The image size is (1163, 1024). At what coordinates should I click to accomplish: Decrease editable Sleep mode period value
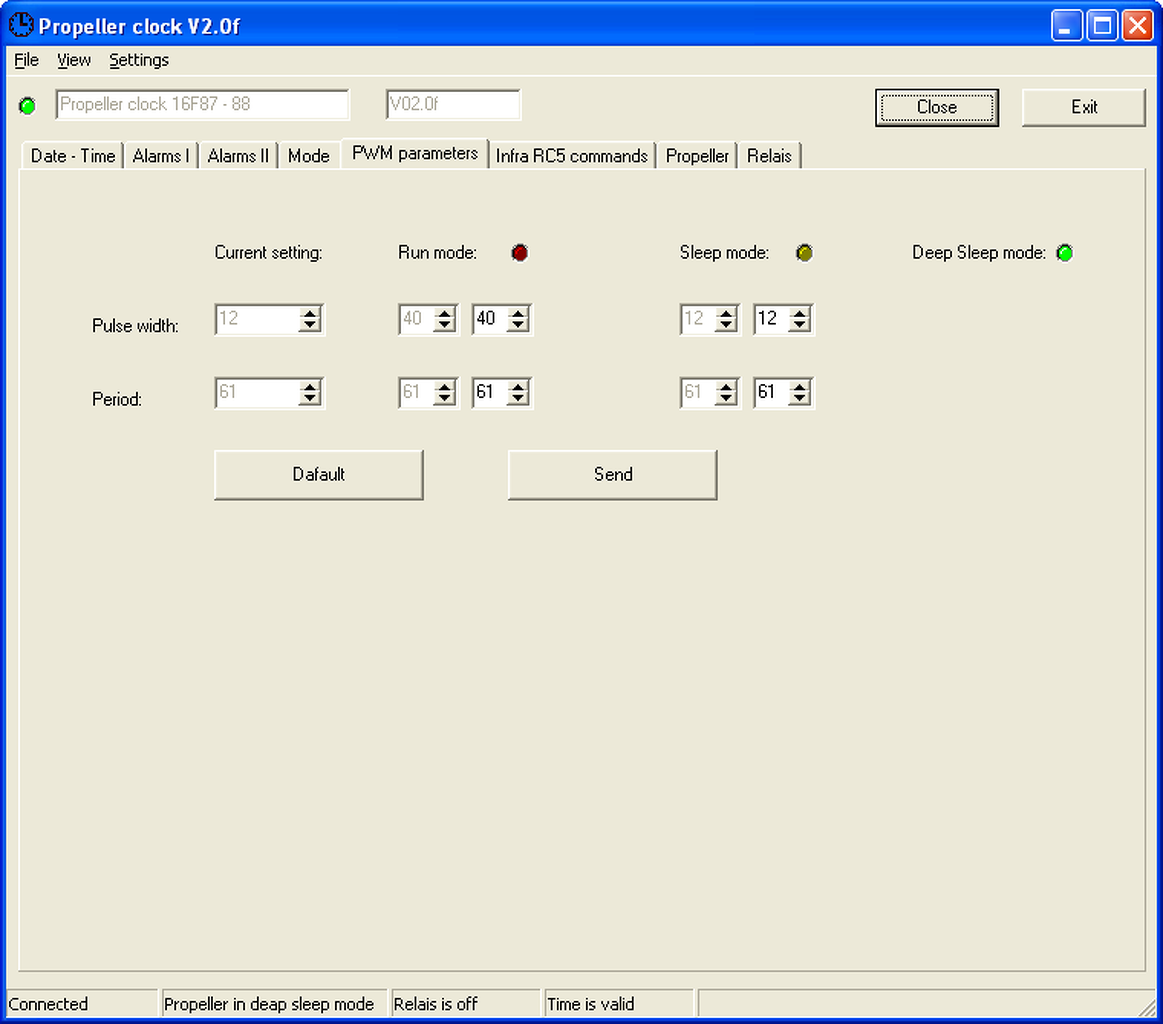tap(800, 399)
